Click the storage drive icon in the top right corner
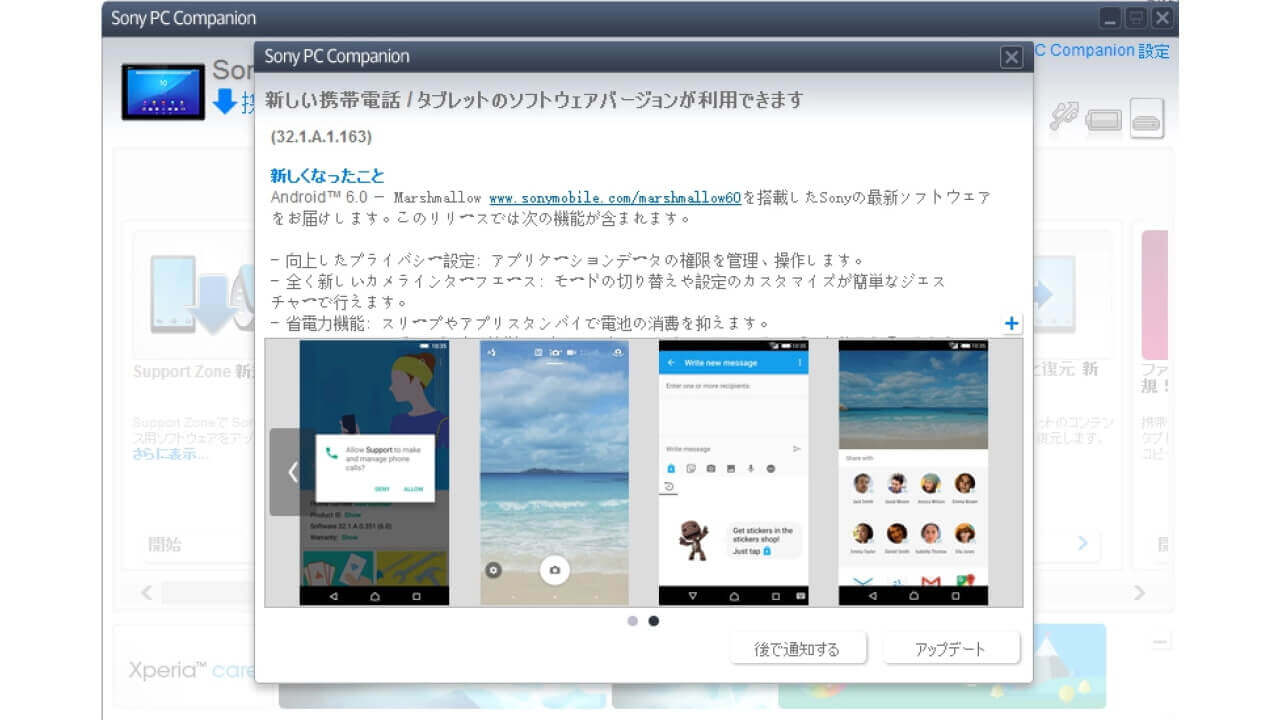The height and width of the screenshot is (720, 1280). click(x=1147, y=117)
